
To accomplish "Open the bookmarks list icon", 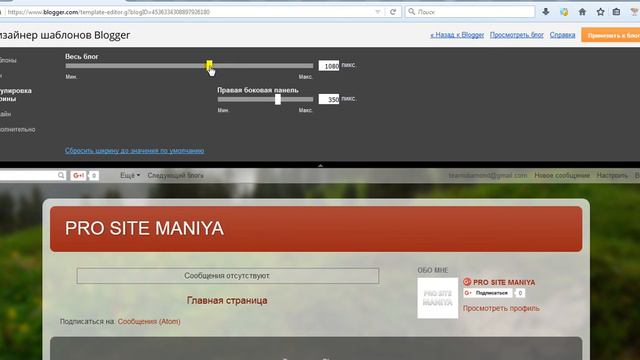I will pyautogui.click(x=616, y=12).
